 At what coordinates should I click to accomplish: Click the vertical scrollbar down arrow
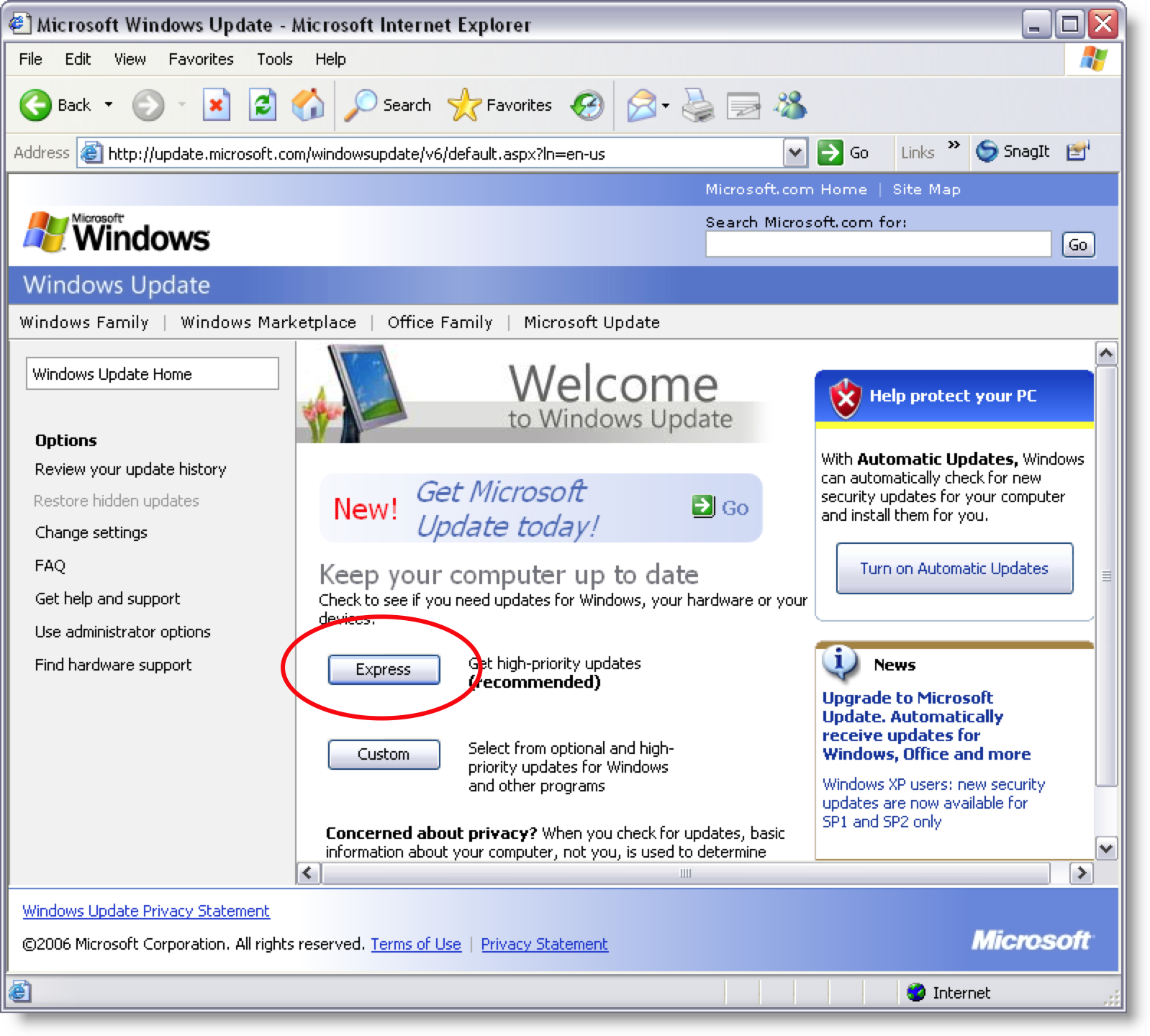point(1106,848)
